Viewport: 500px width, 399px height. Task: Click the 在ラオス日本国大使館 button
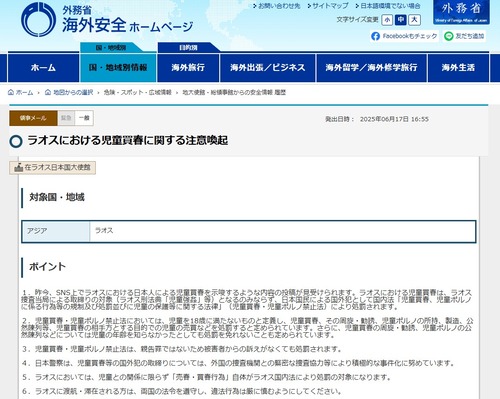(x=52, y=167)
